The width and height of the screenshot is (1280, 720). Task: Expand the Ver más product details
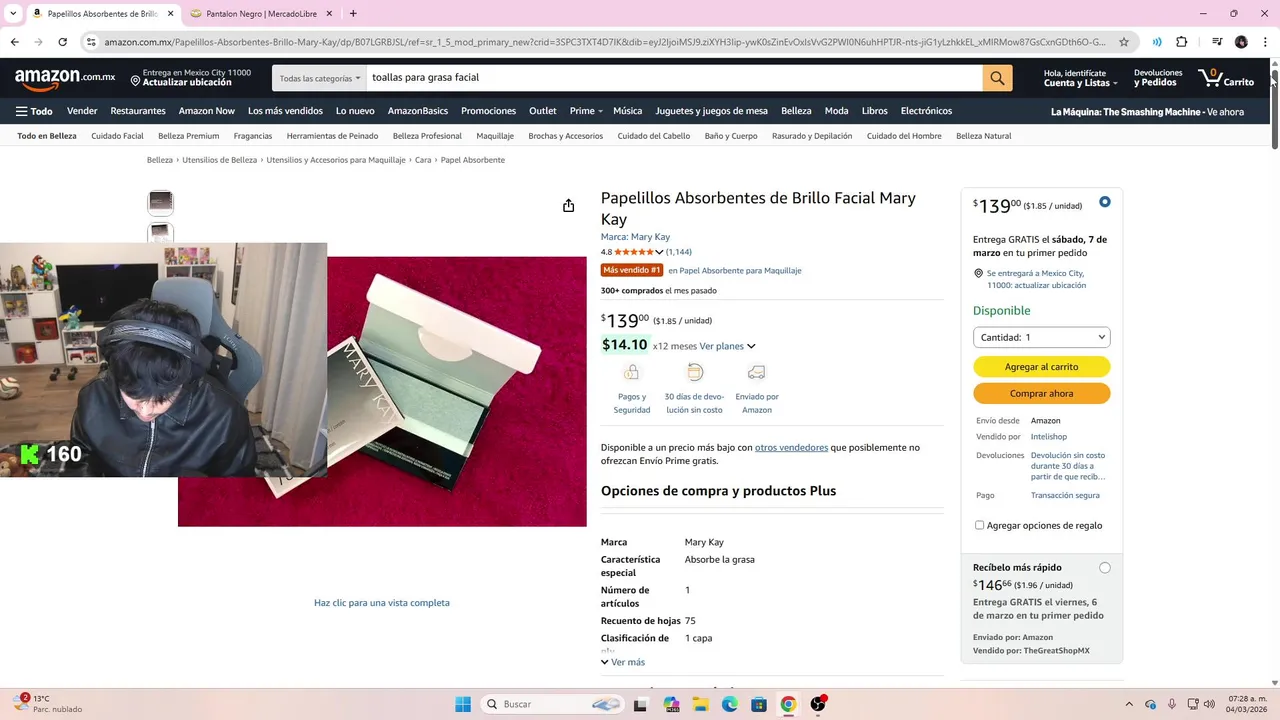623,662
